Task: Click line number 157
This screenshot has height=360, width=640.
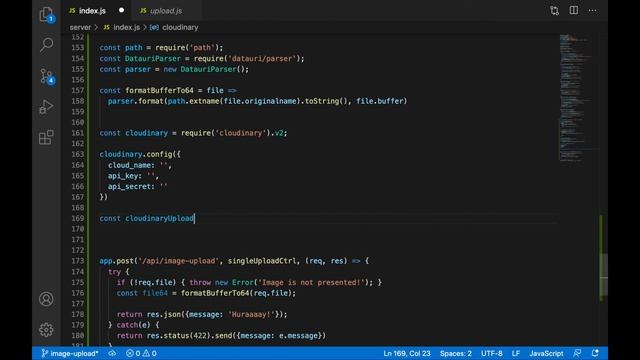Action: tap(78, 91)
